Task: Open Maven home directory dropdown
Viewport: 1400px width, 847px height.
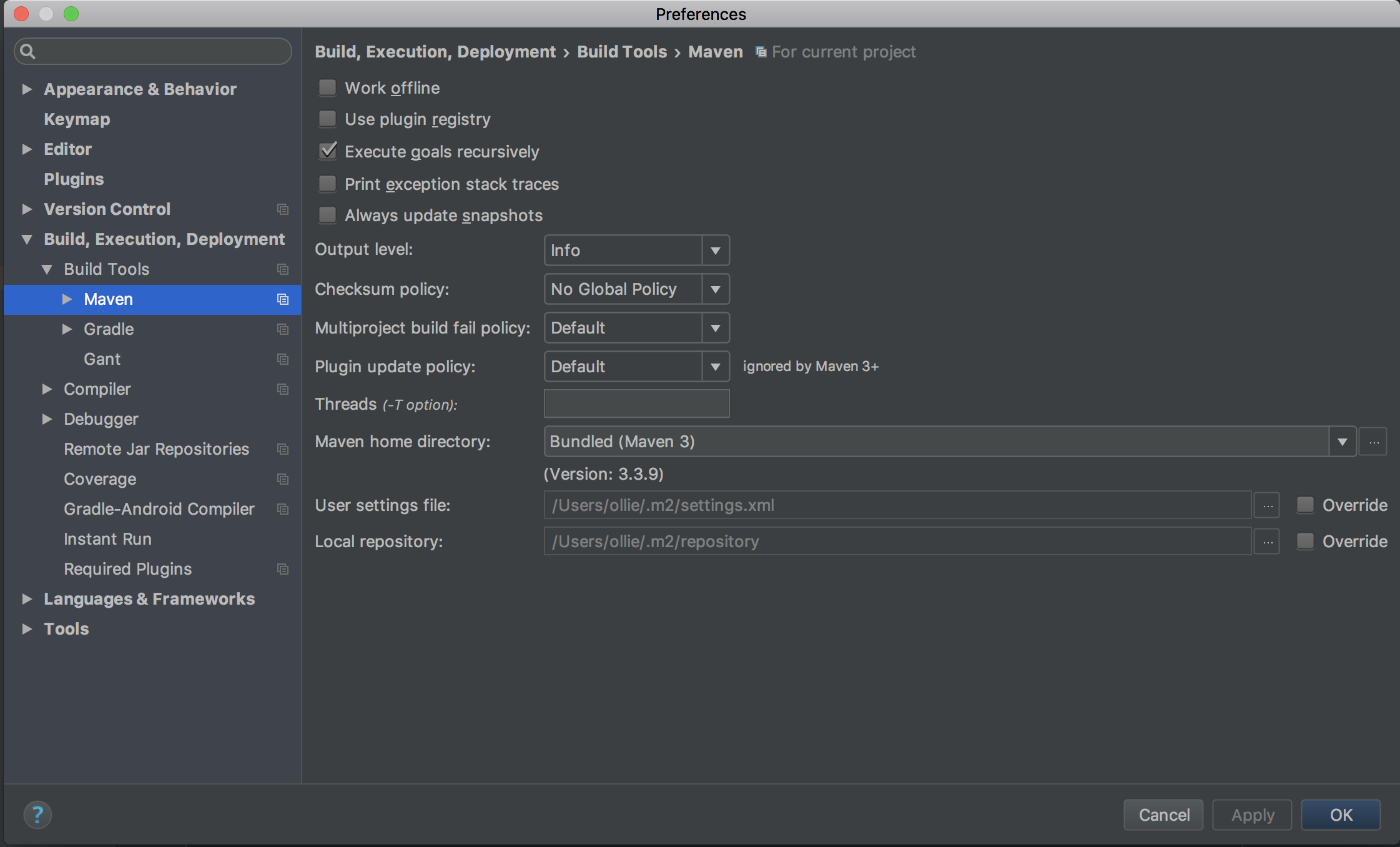Action: point(1342,442)
